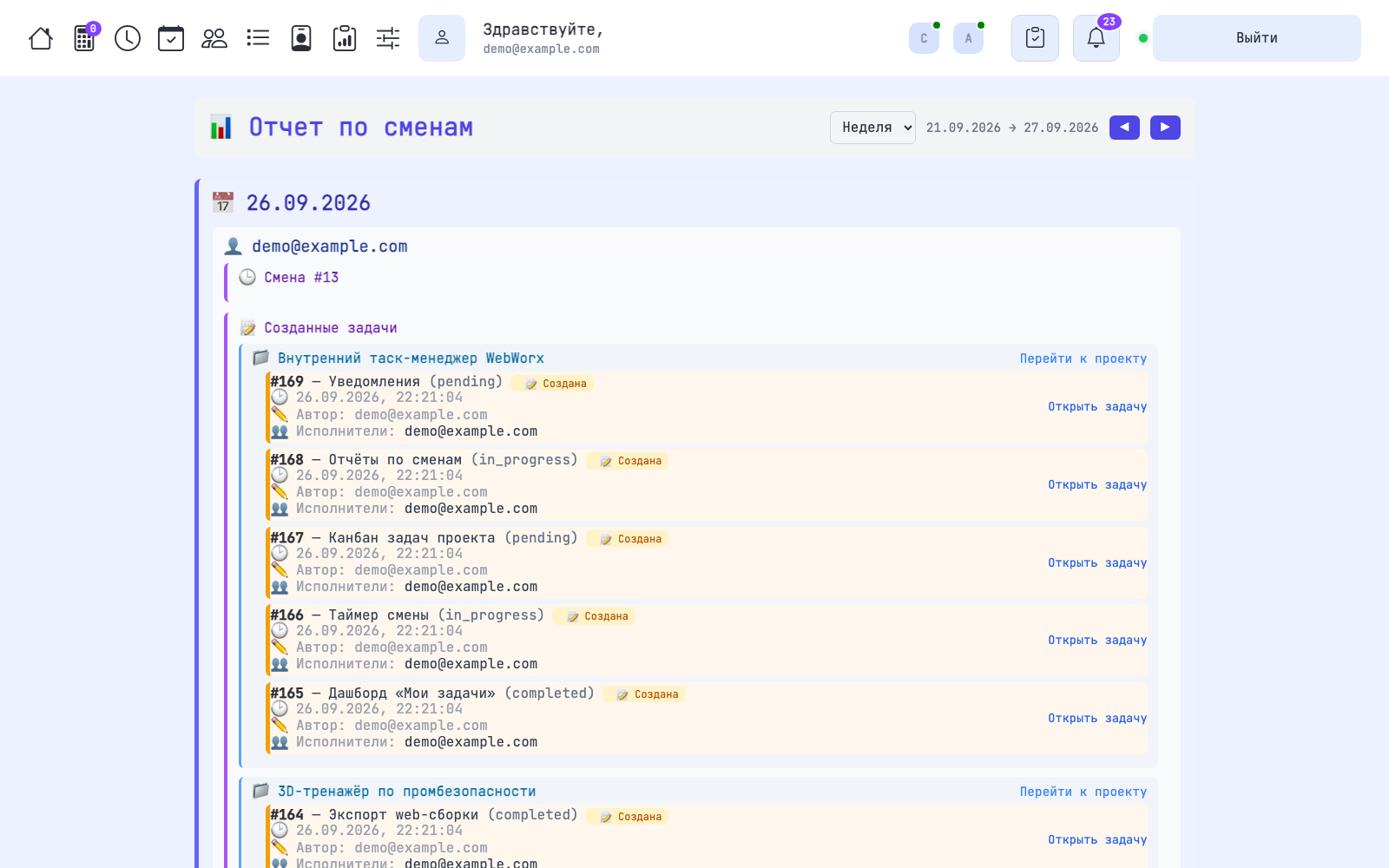The image size is (1389, 868).
Task: Click the date heading '26.09.2026'
Action: pyautogui.click(x=308, y=203)
